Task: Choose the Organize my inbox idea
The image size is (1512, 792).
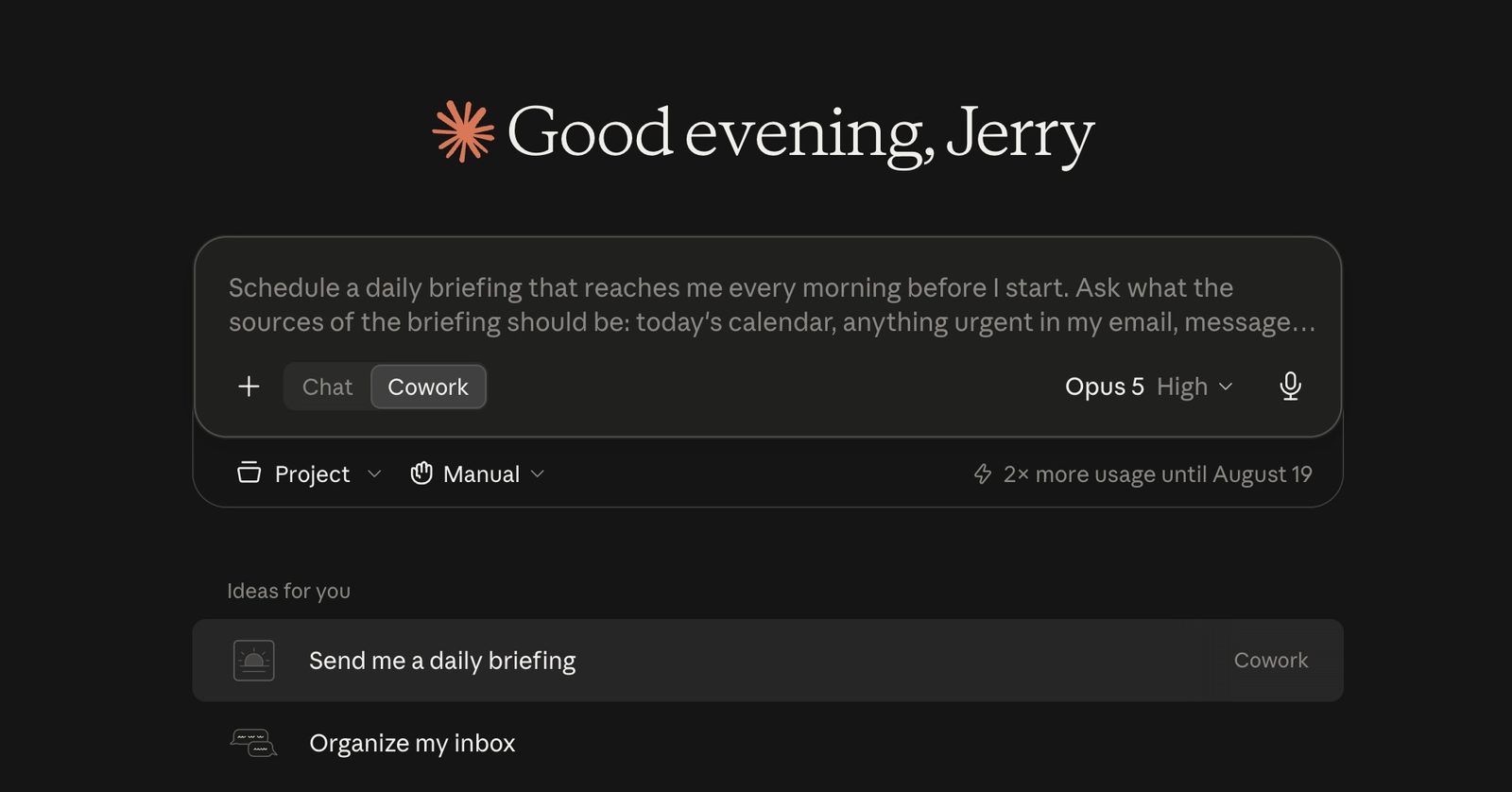Action: [x=767, y=743]
